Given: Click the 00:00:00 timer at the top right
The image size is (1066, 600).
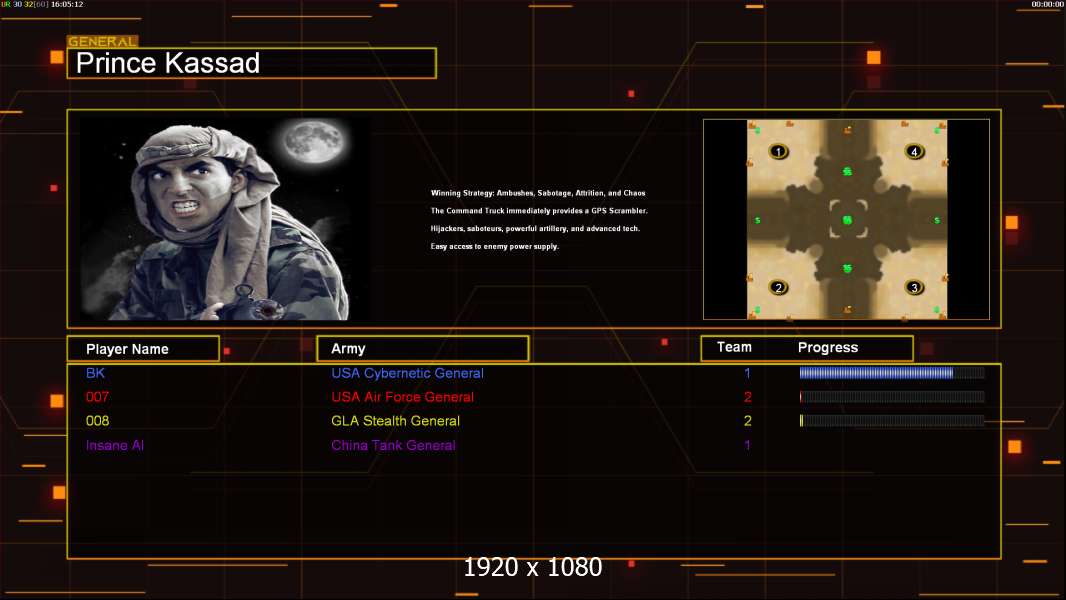Looking at the screenshot, I should pos(1048,4).
